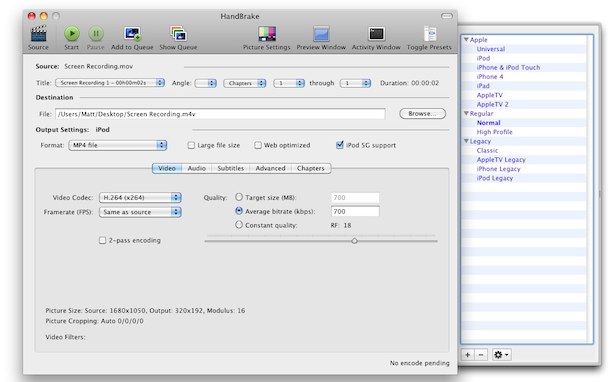Select the AppleTV Legacy preset

pyautogui.click(x=501, y=159)
